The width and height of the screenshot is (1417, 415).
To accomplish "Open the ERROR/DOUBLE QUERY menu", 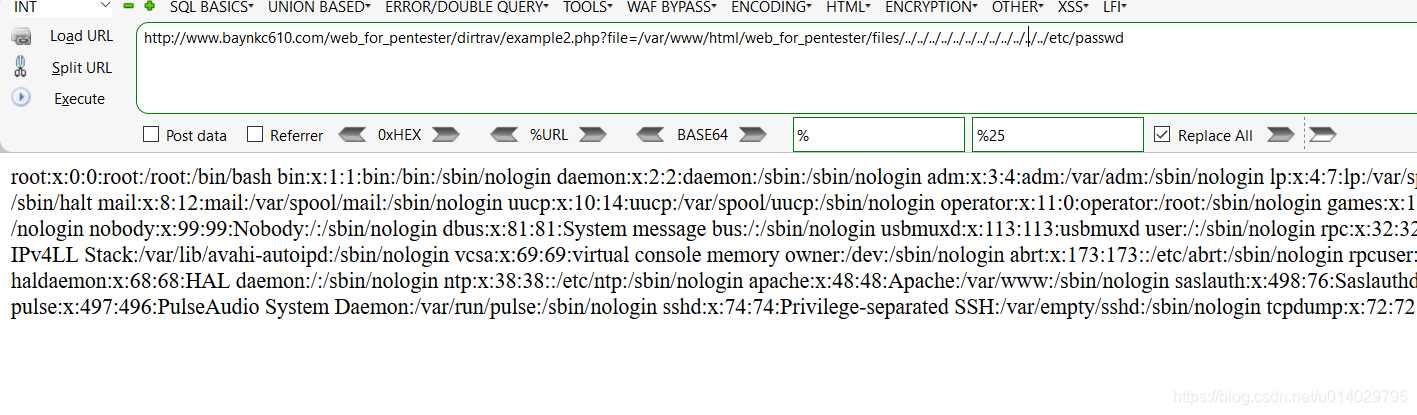I will (466, 6).
